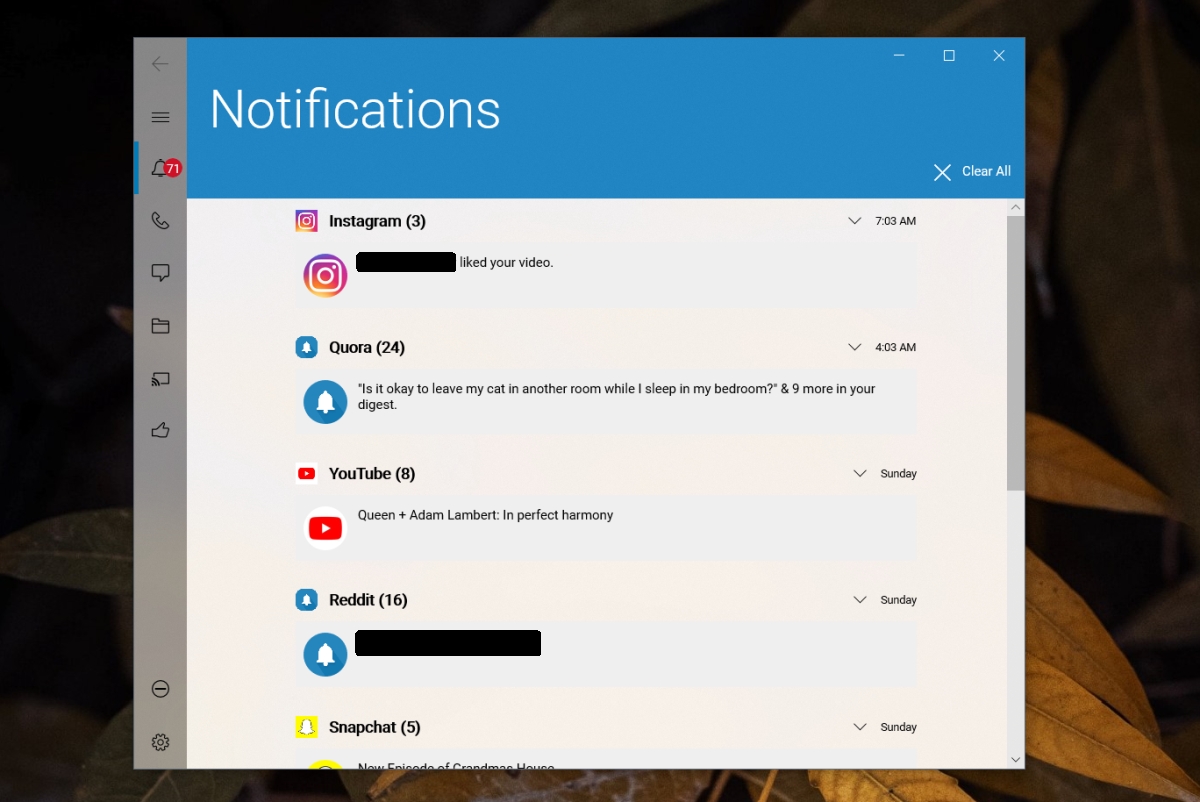The image size is (1200, 802).
Task: Open 'Queen + Adam Lambert: In perfect harmony'
Action: [606, 528]
